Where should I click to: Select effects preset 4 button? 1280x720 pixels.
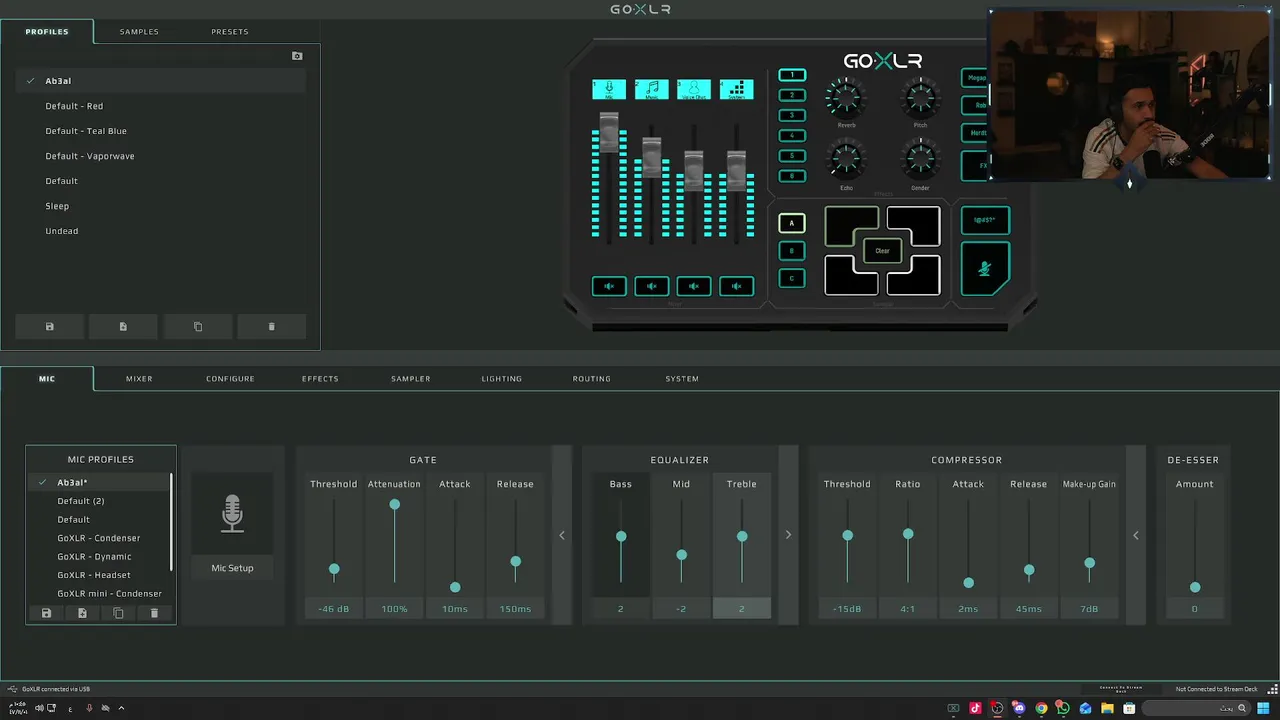(792, 136)
